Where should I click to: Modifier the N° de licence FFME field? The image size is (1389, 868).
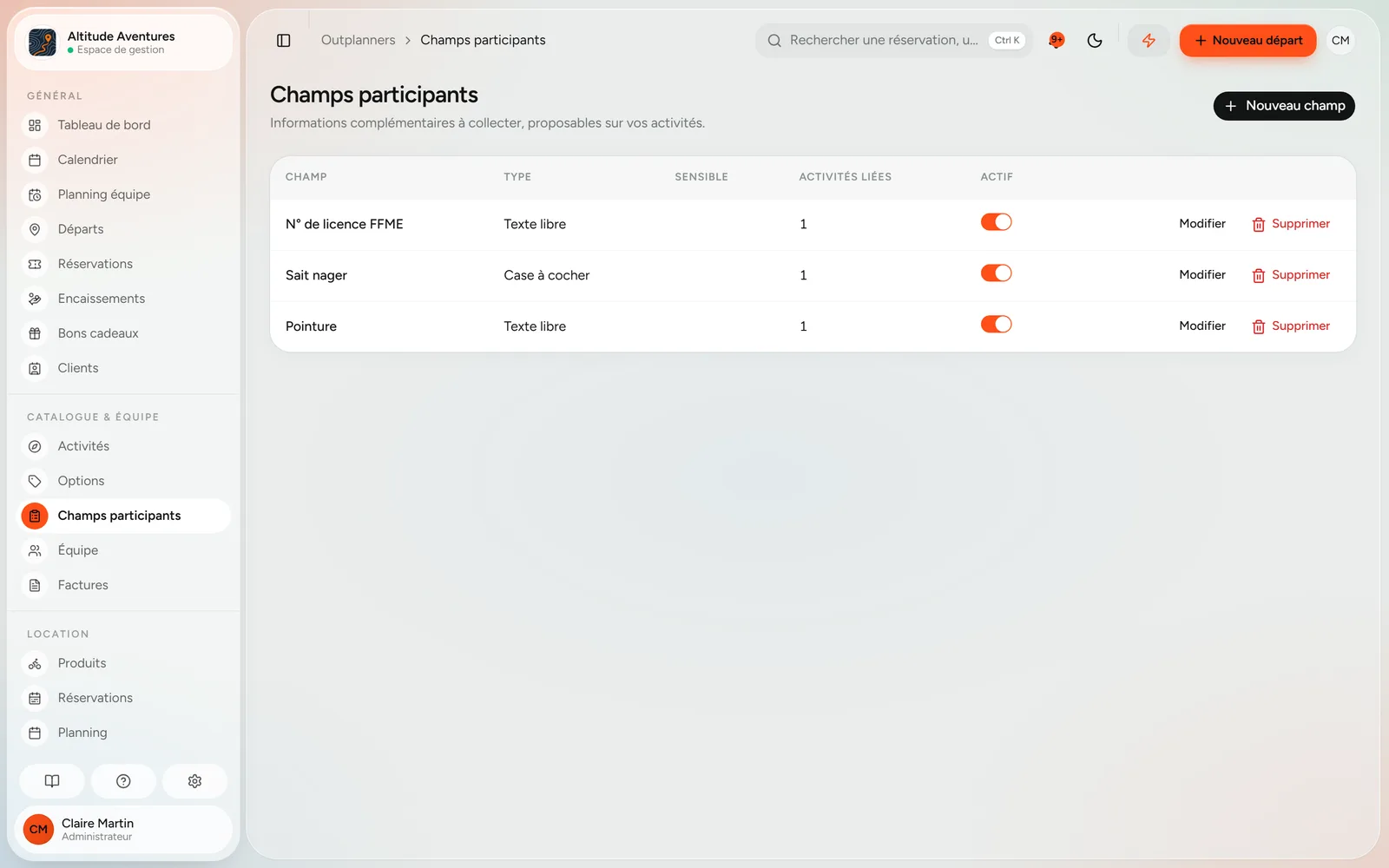pyautogui.click(x=1202, y=224)
